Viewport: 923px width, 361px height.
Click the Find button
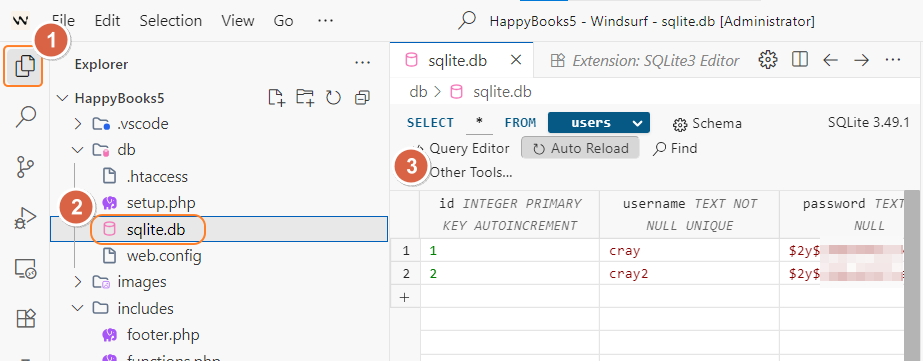point(675,148)
